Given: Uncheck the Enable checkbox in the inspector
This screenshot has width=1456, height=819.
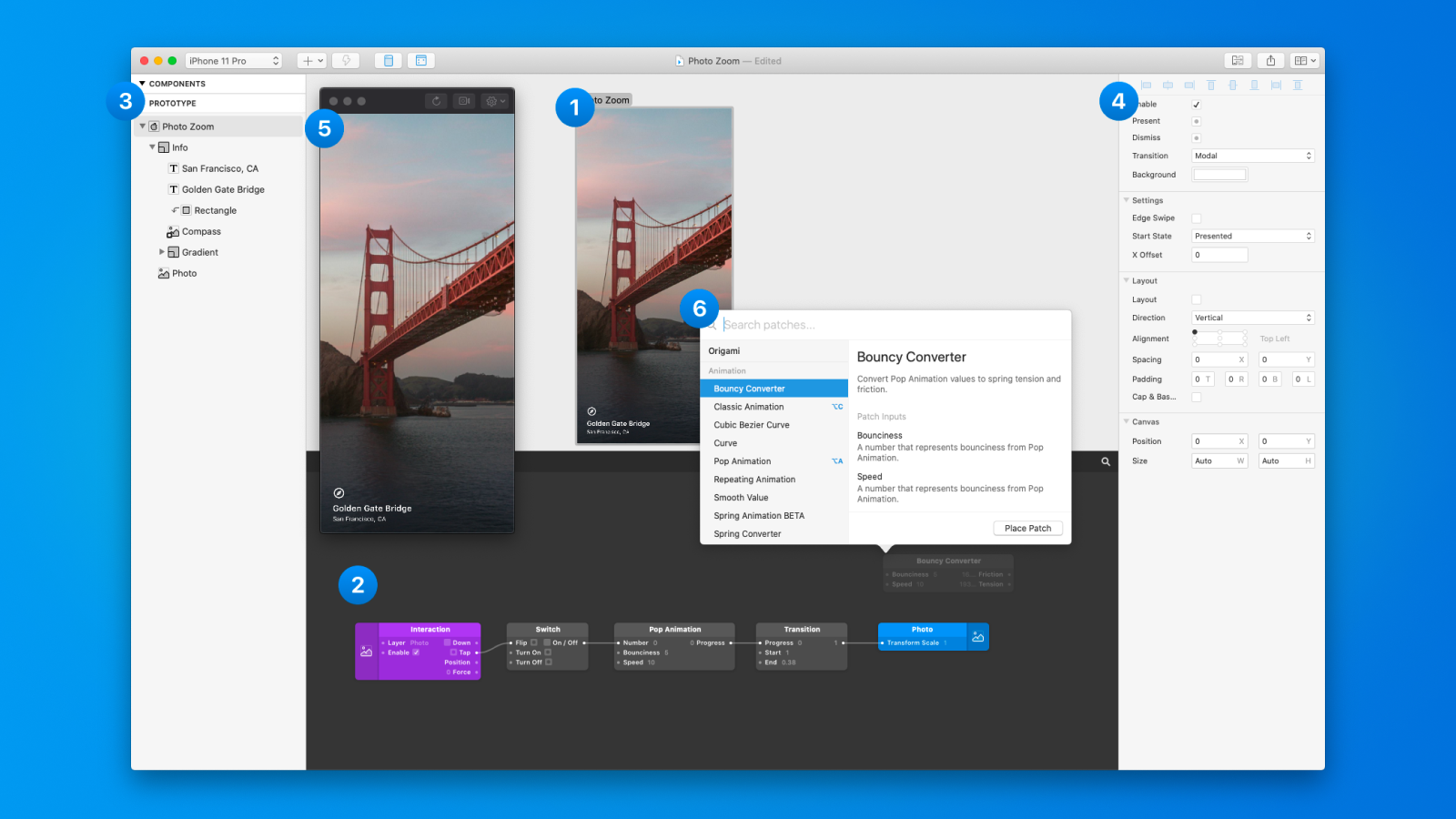Looking at the screenshot, I should pyautogui.click(x=1196, y=105).
